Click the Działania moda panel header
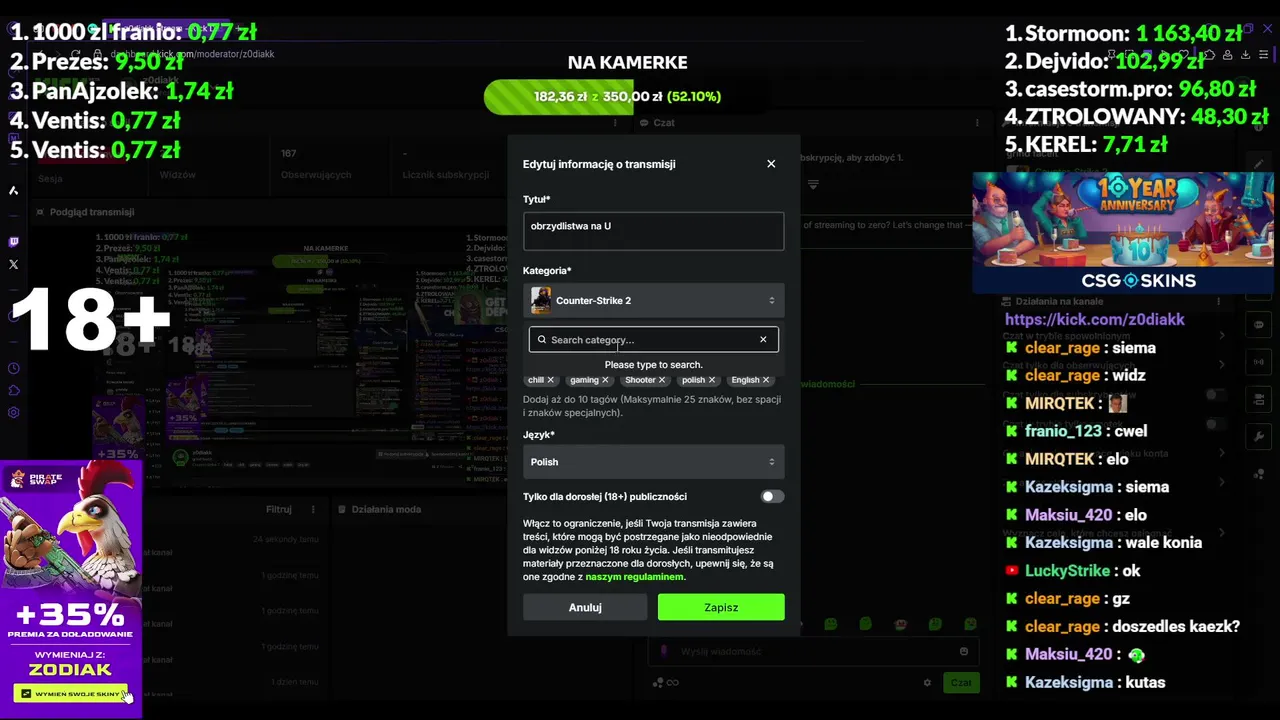1280x720 pixels. coord(386,509)
